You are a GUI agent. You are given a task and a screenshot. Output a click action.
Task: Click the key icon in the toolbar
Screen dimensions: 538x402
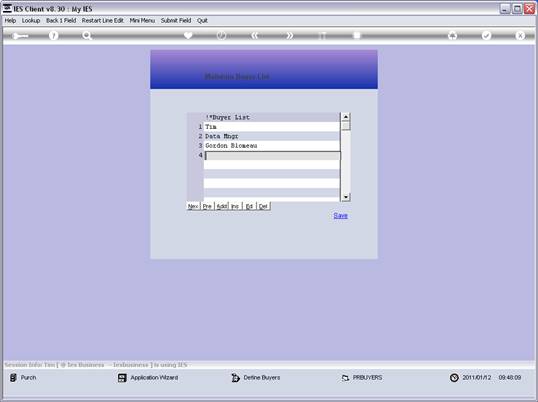point(19,36)
